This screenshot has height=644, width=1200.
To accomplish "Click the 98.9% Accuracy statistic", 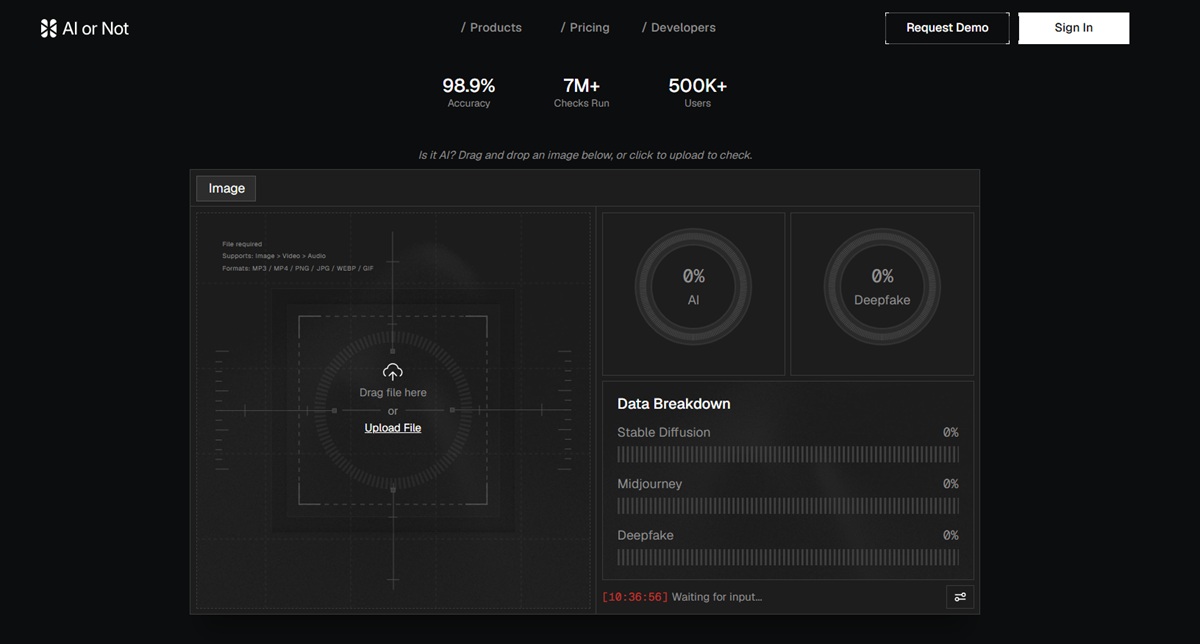I will tap(469, 92).
